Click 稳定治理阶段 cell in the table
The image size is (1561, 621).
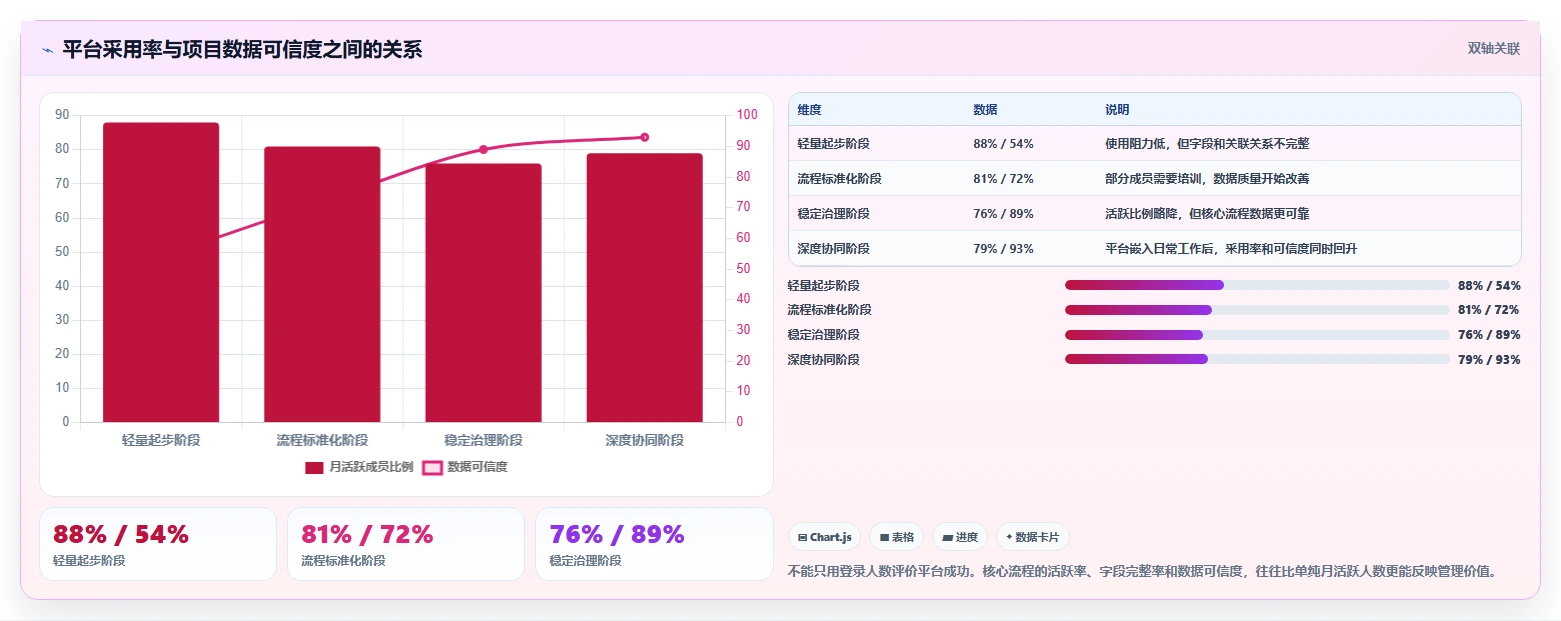coord(833,214)
